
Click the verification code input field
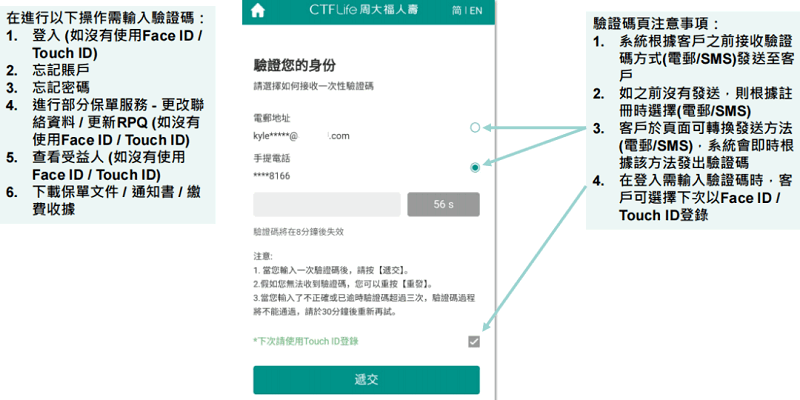point(327,205)
